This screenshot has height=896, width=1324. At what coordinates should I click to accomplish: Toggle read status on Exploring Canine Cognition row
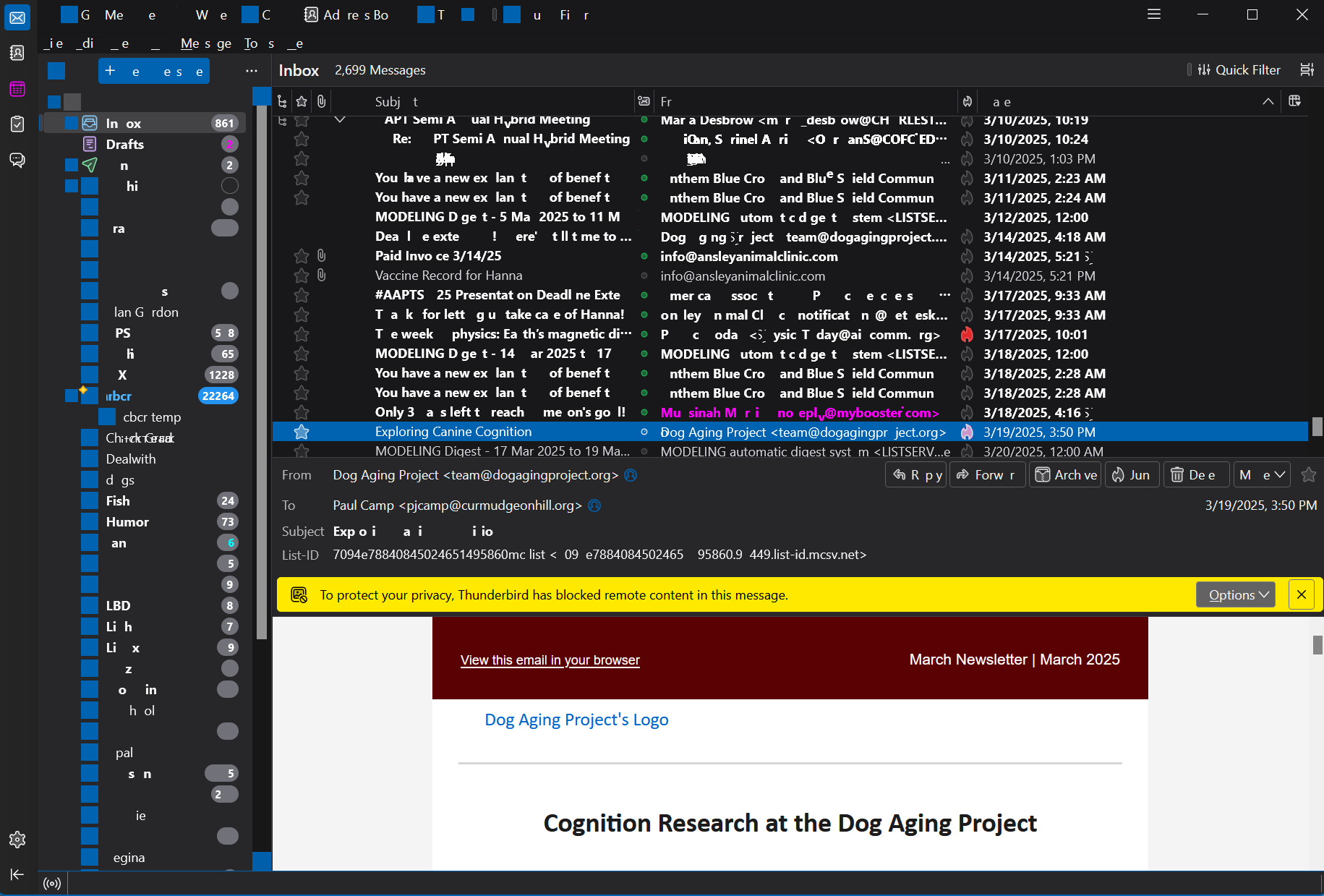(x=644, y=432)
